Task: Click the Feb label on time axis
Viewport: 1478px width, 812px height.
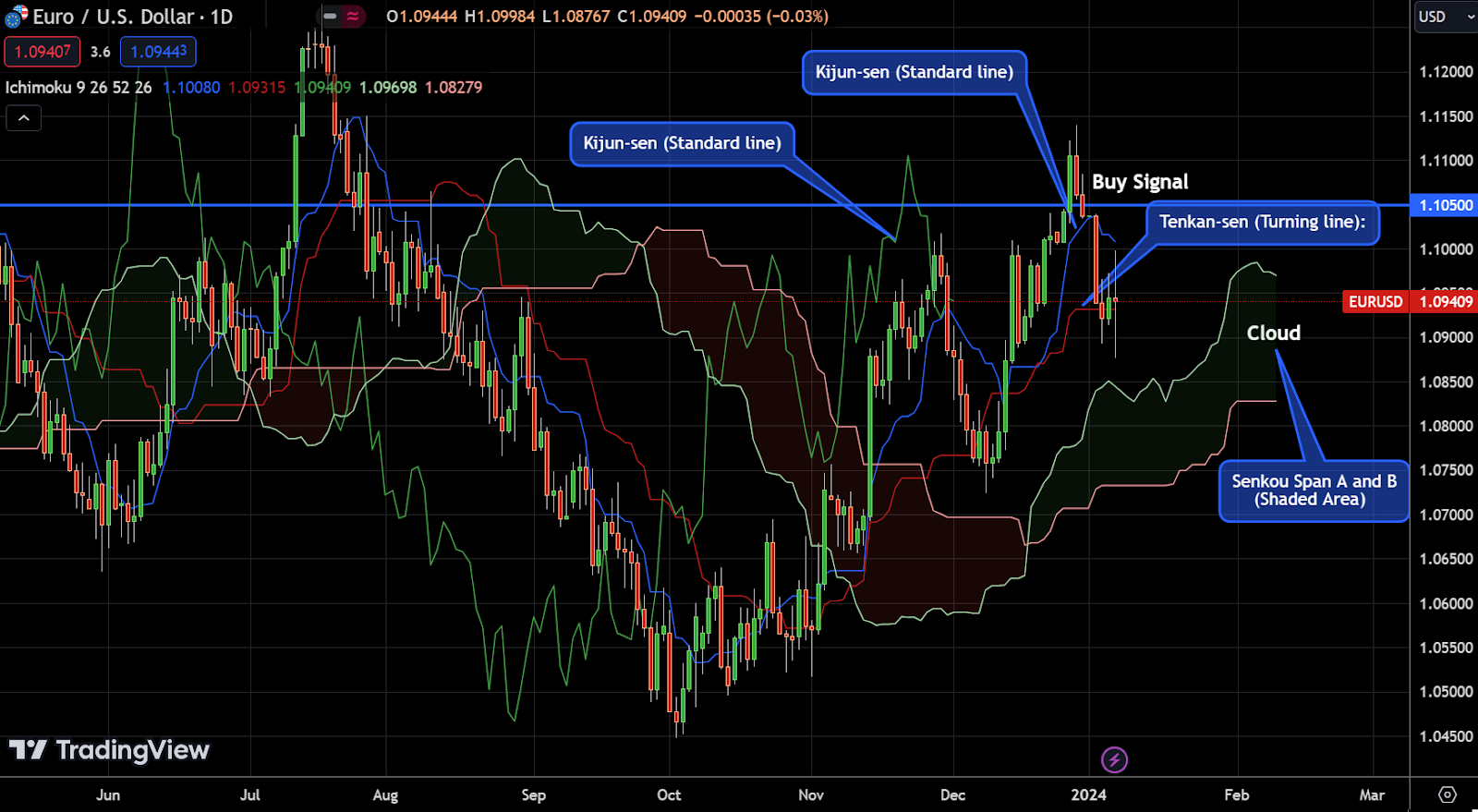Action: [1237, 794]
